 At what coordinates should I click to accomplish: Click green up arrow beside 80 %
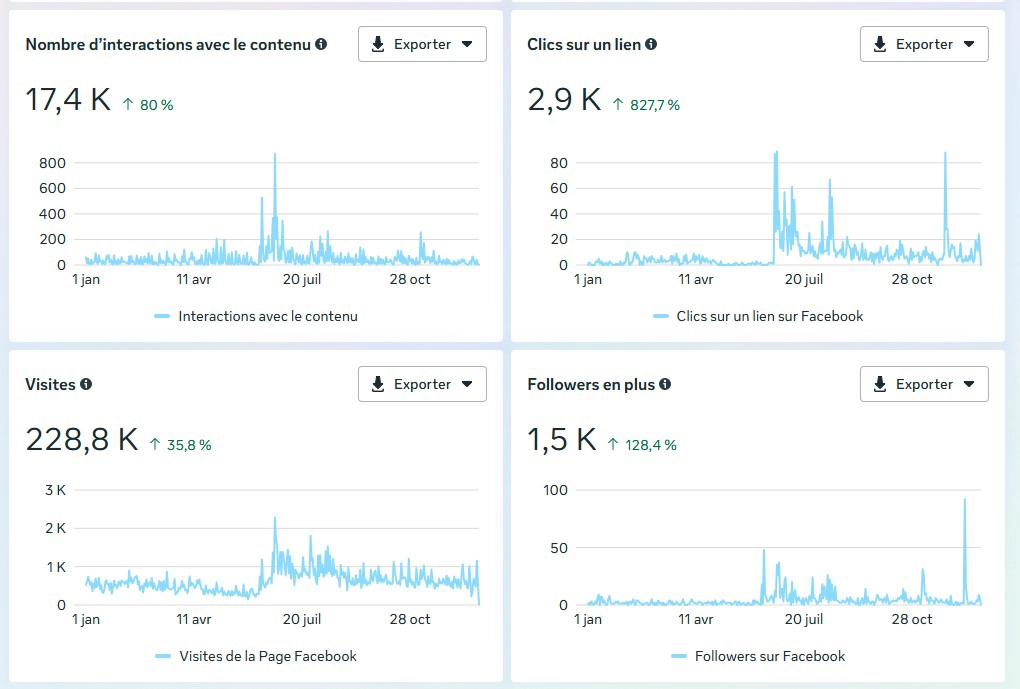(x=128, y=104)
